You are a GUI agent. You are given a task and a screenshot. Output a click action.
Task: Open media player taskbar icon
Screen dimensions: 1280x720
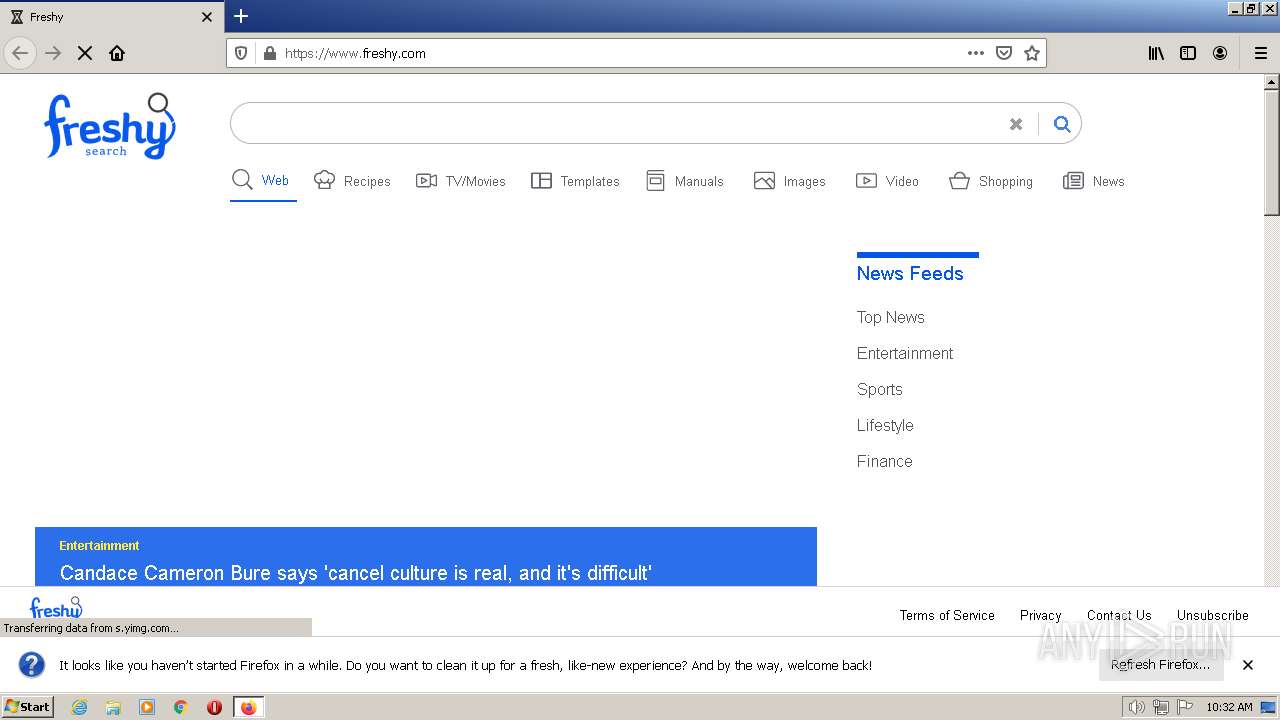147,707
